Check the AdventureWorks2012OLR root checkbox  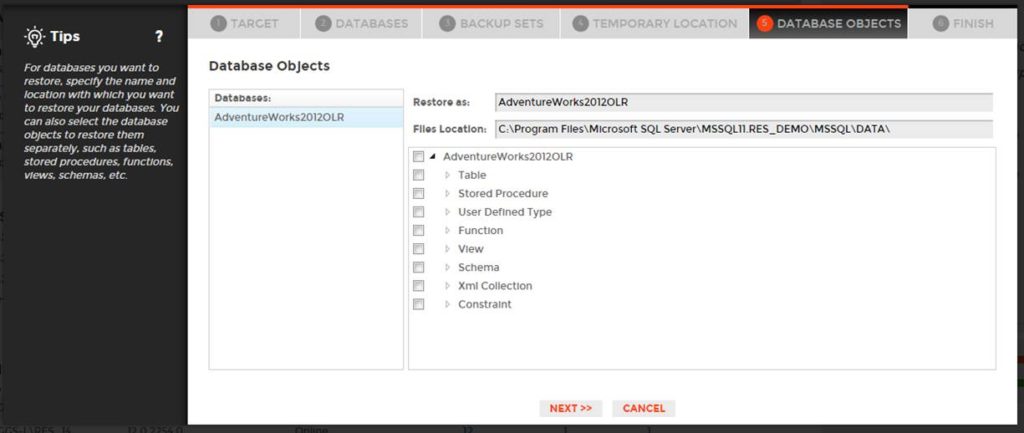(419, 157)
